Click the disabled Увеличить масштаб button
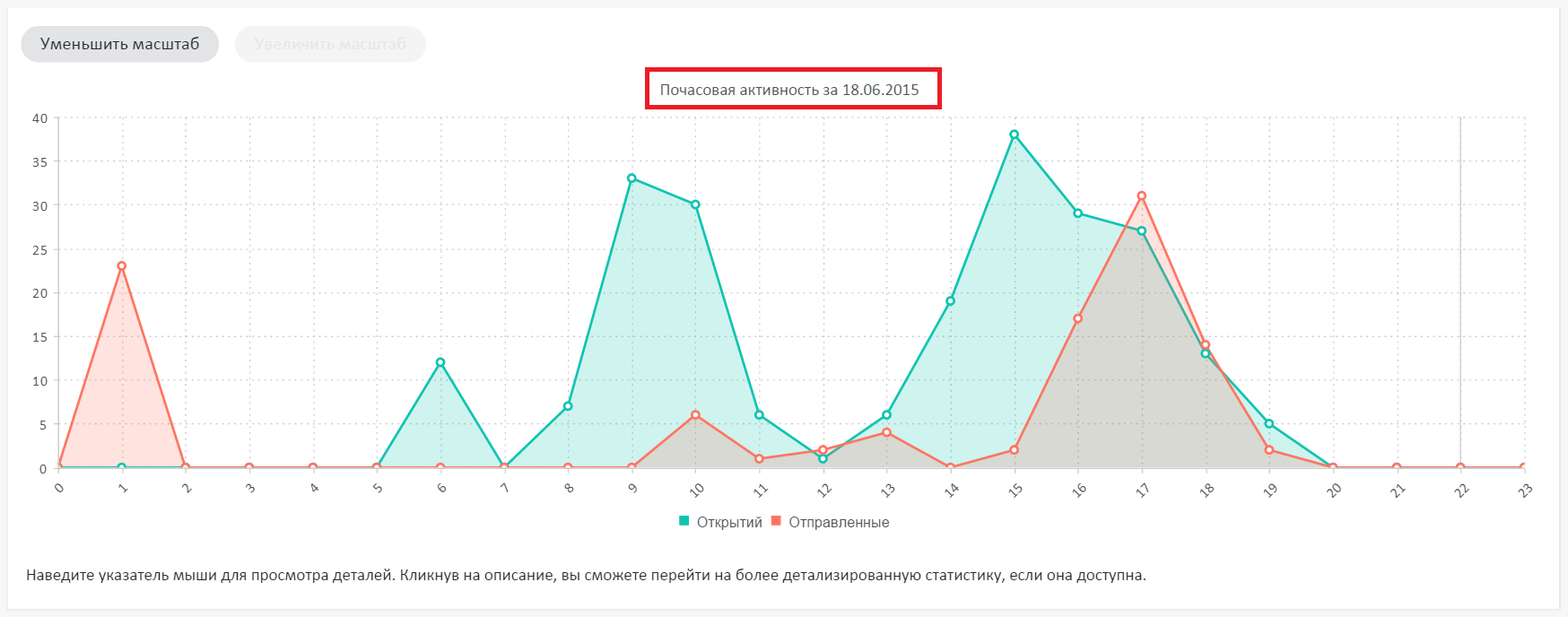The width and height of the screenshot is (1568, 617). (x=330, y=44)
